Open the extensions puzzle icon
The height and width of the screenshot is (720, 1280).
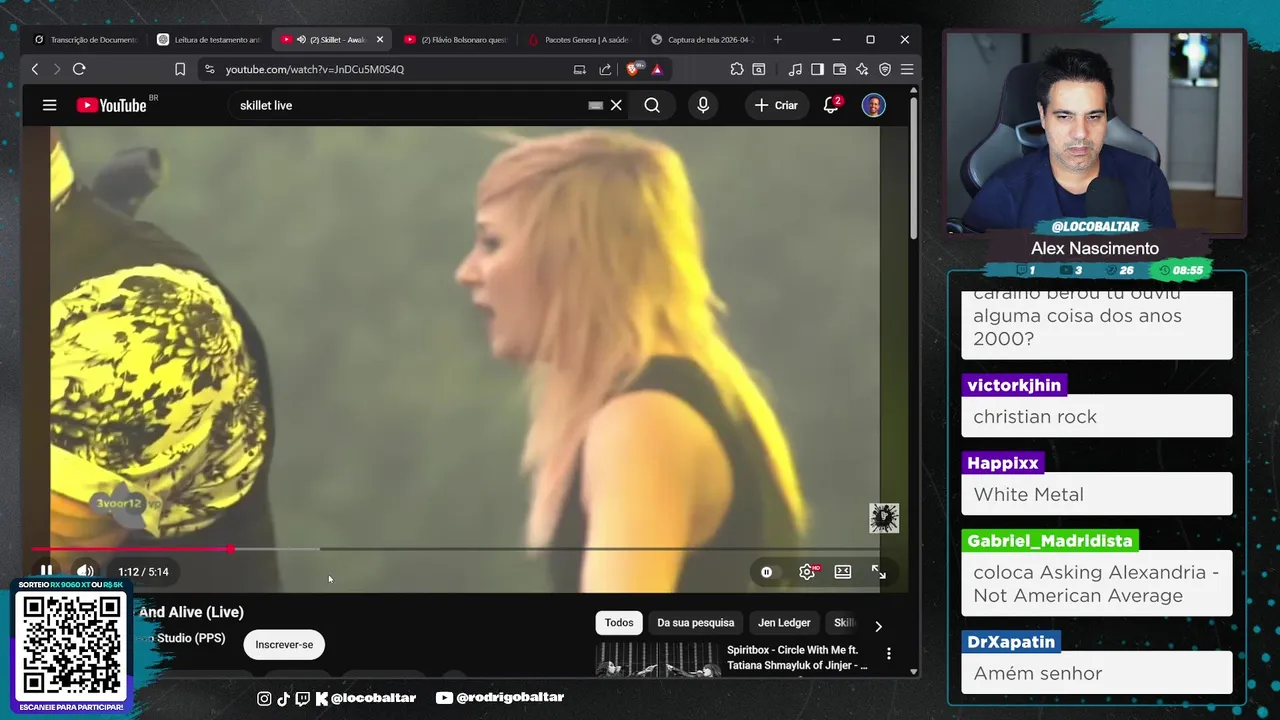point(737,69)
